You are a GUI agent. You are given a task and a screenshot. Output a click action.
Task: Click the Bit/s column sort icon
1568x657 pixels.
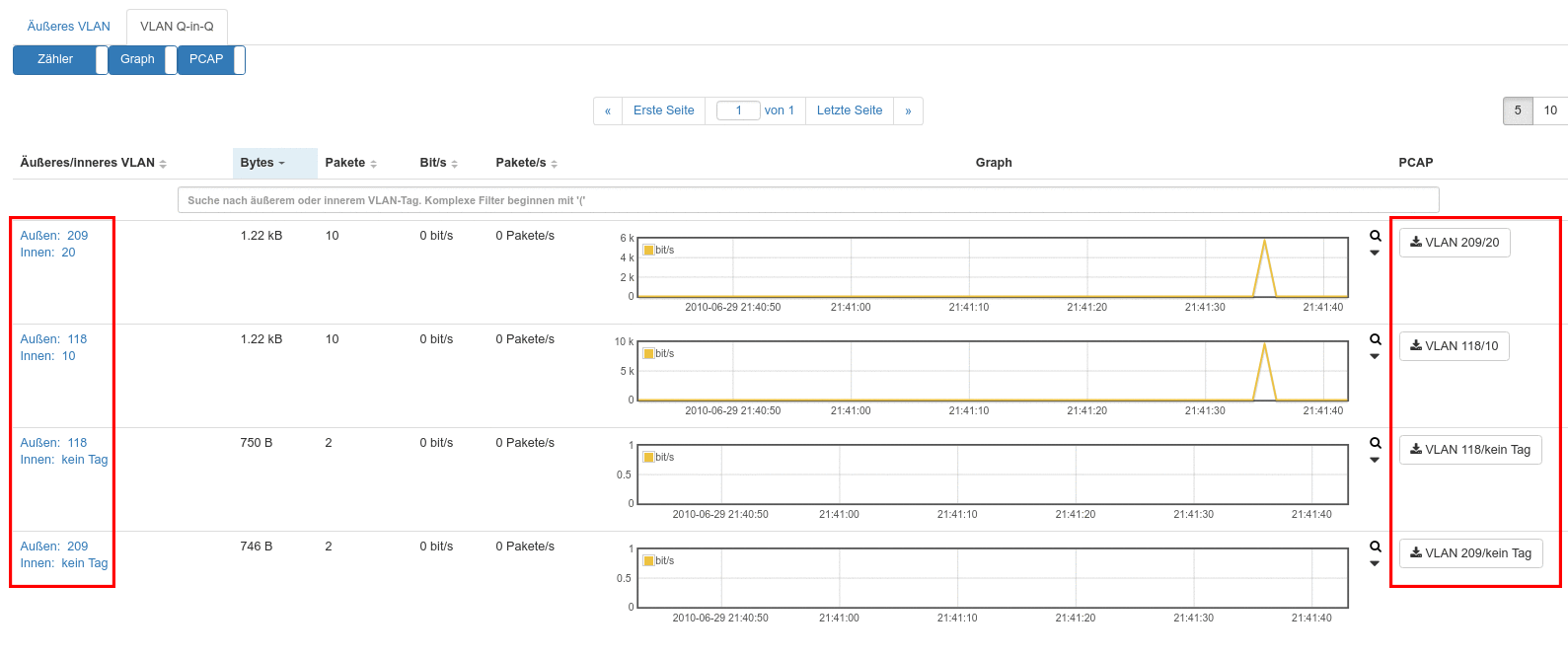pos(454,164)
